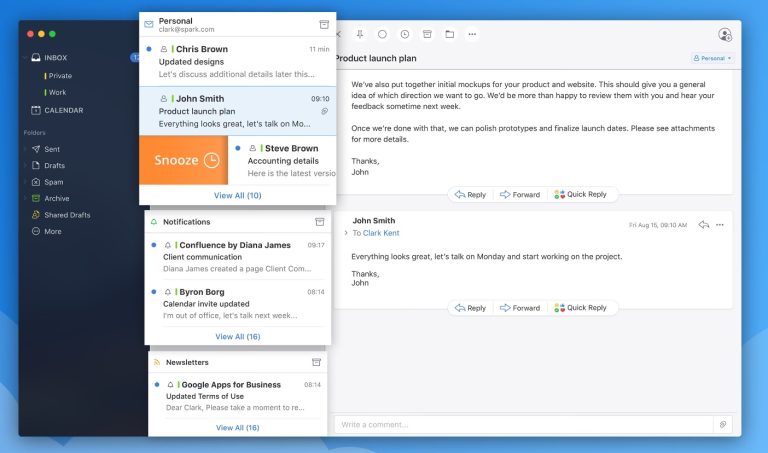Archive all in Newsletters group

pos(316,362)
